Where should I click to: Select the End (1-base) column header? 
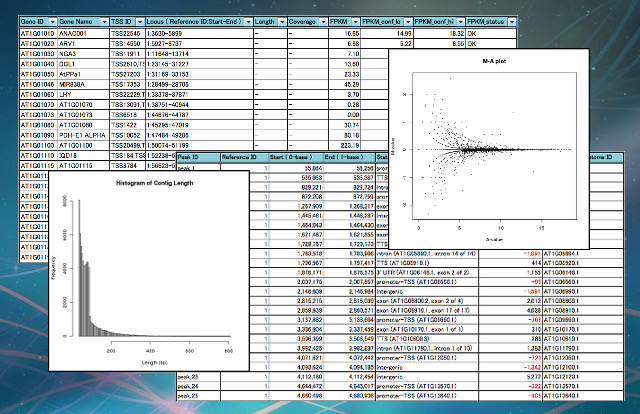[x=349, y=157]
